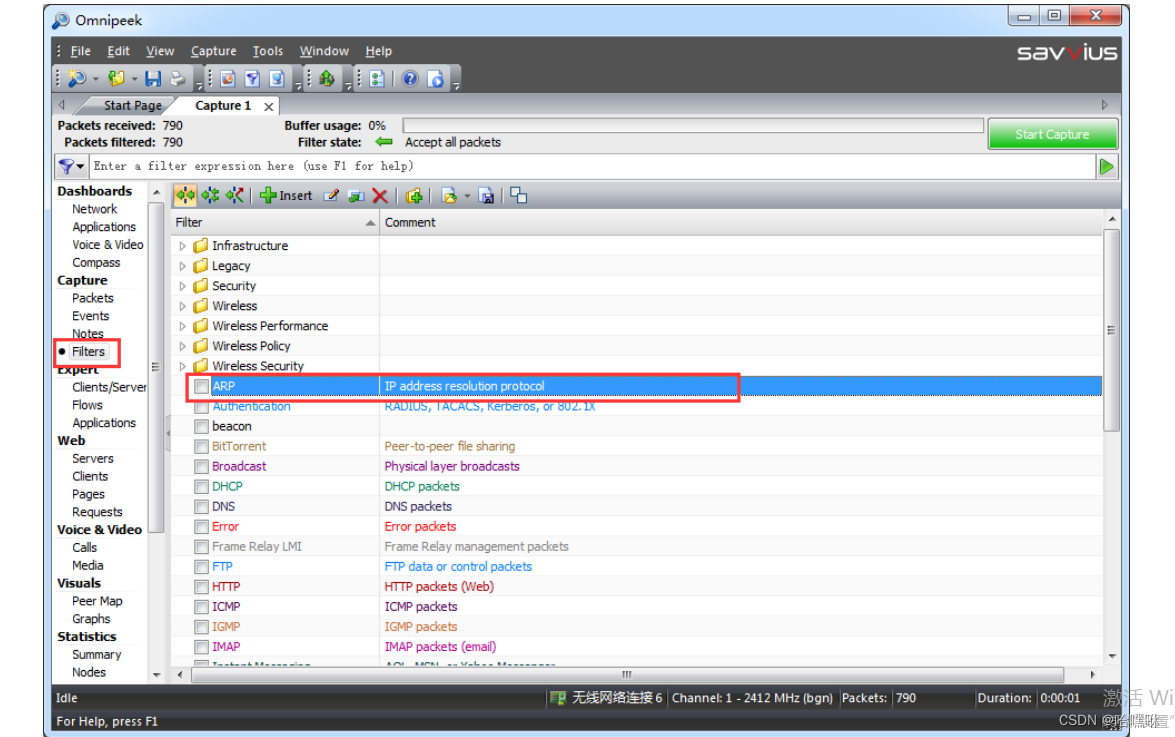This screenshot has height=737, width=1175.
Task: Expand the Wireless Performance folder
Action: click(x=182, y=327)
